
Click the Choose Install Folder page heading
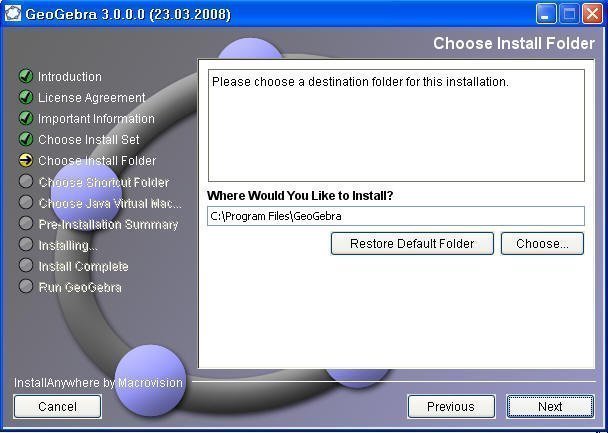pyautogui.click(x=514, y=43)
